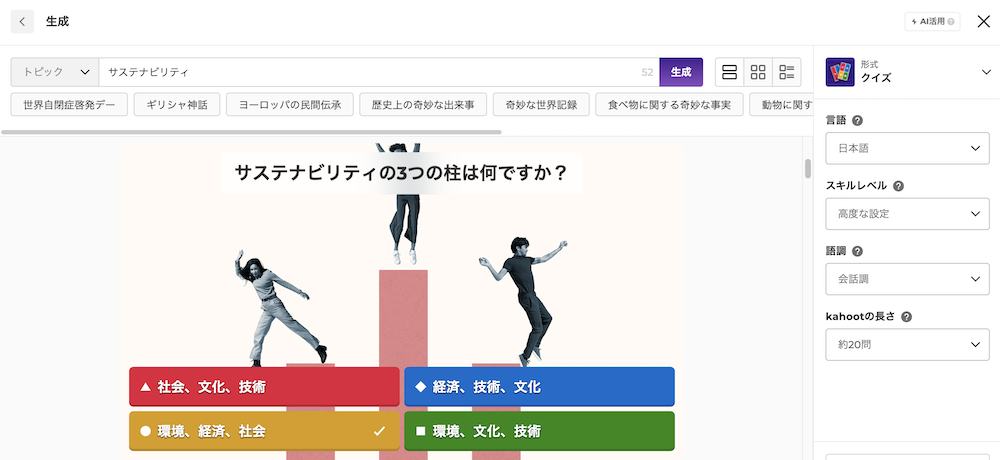Viewport: 1000px width, 460px height.
Task: Select the 世界自閉症啓発デー topic chip
Action: [70, 105]
